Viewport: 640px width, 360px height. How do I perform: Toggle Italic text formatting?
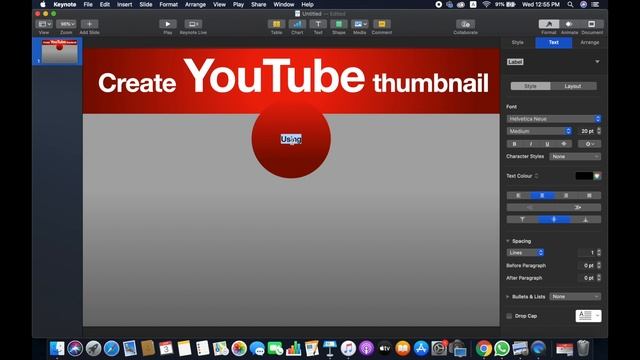point(531,144)
